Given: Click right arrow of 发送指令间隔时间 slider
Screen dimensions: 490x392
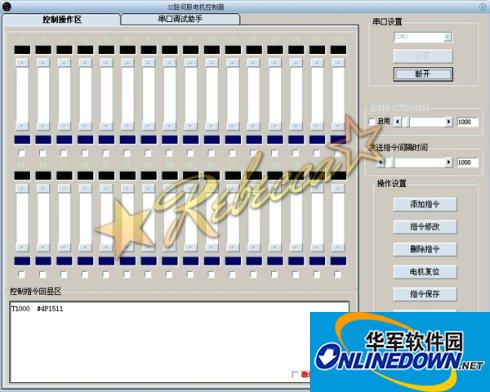Looking at the screenshot, I should click(x=449, y=162).
